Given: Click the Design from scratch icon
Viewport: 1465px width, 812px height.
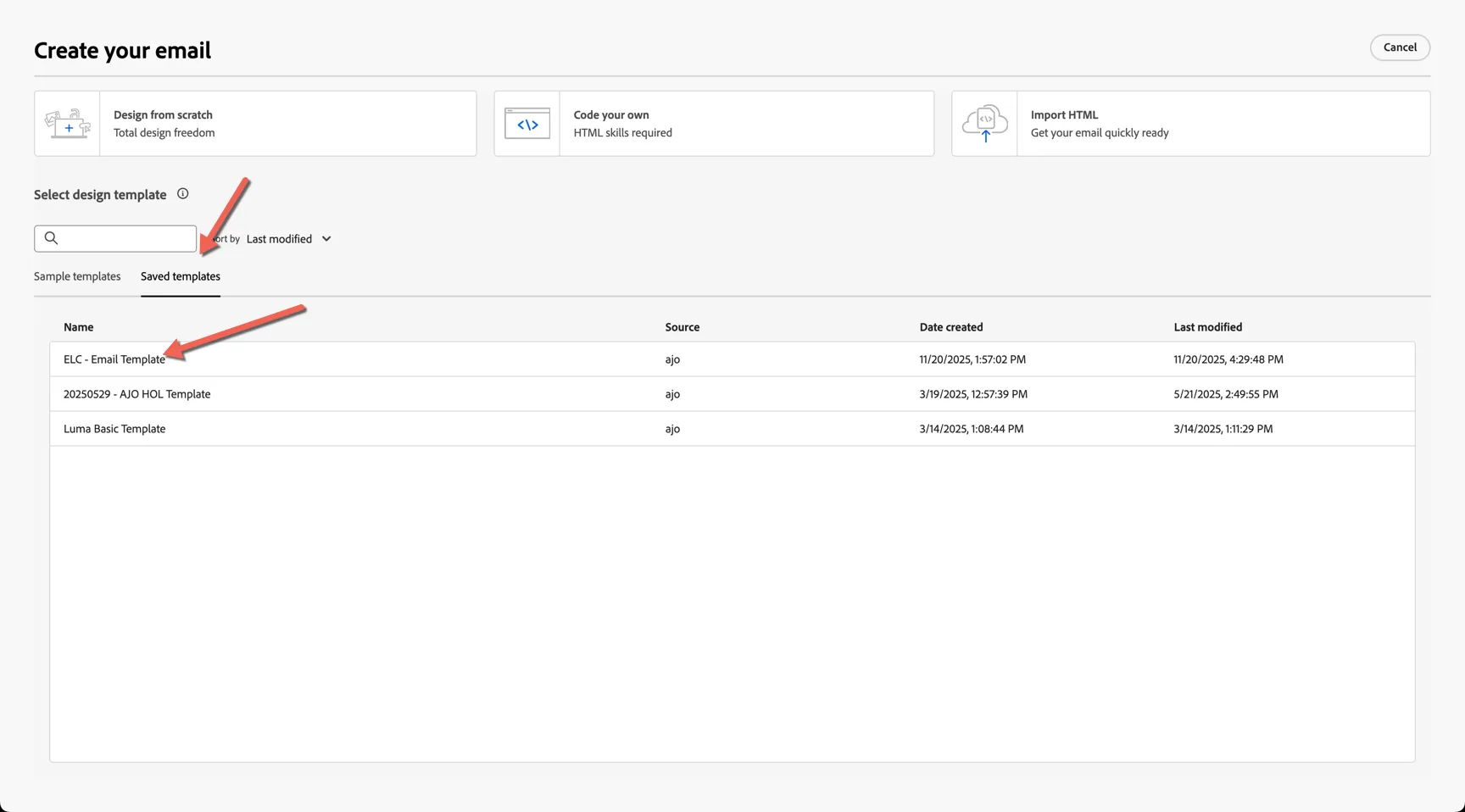Looking at the screenshot, I should click(68, 124).
